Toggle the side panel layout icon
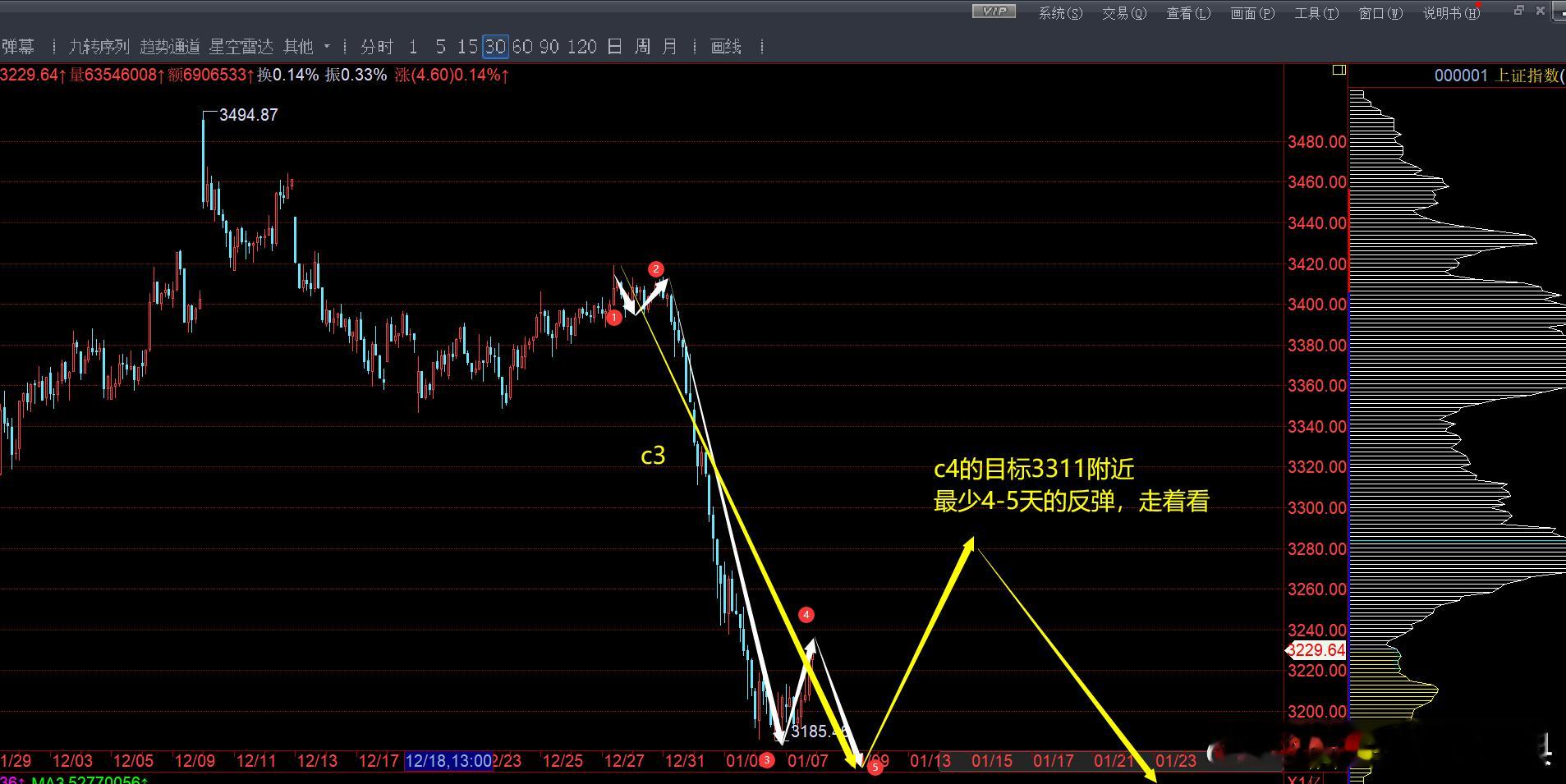The image size is (1566, 784). [x=1339, y=71]
